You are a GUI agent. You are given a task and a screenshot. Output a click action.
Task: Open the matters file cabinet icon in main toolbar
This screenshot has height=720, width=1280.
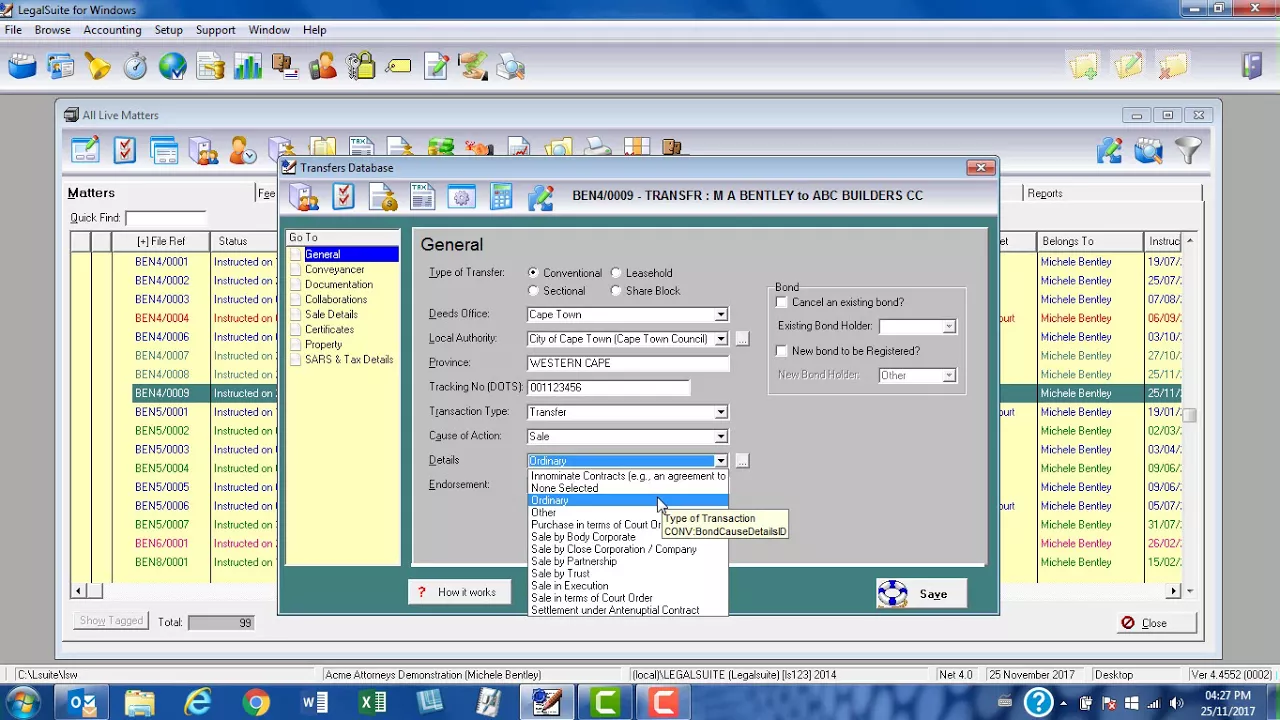pyautogui.click(x=22, y=67)
